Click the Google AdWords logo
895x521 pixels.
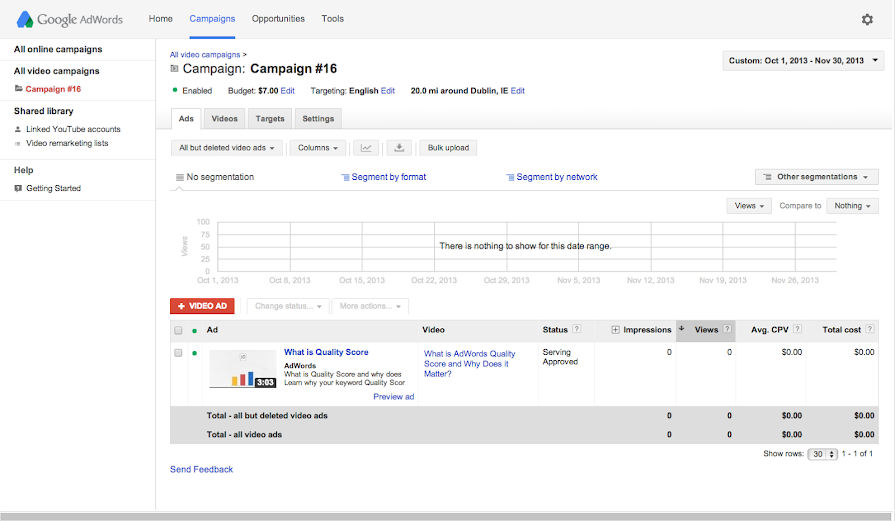(x=69, y=19)
